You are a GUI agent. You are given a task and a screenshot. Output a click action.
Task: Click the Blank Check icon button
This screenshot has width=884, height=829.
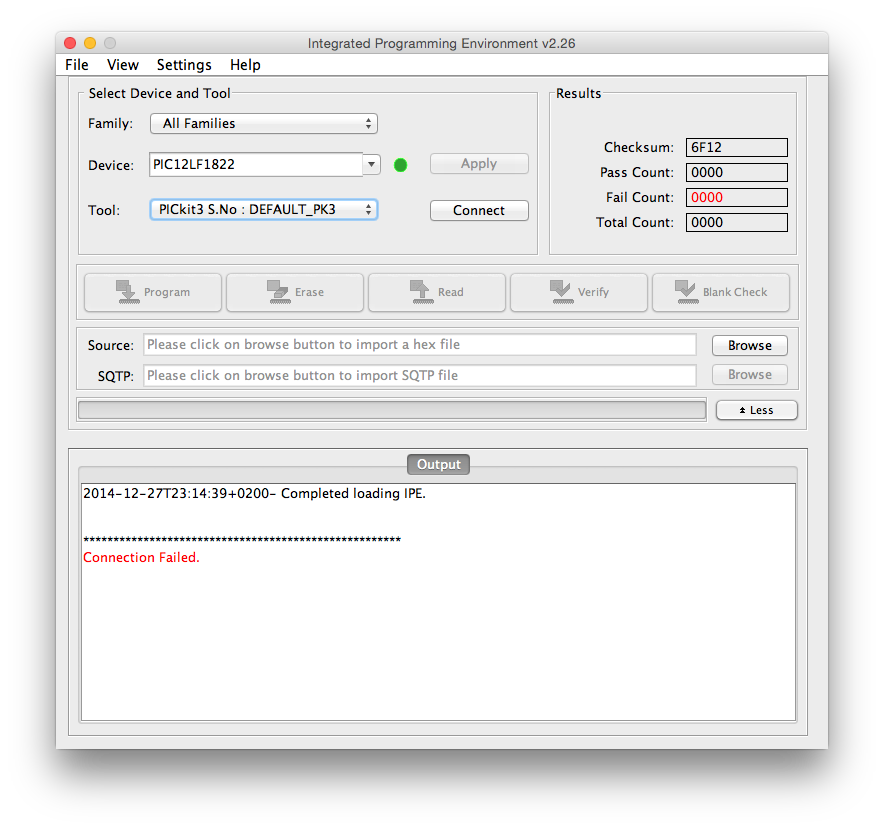720,292
